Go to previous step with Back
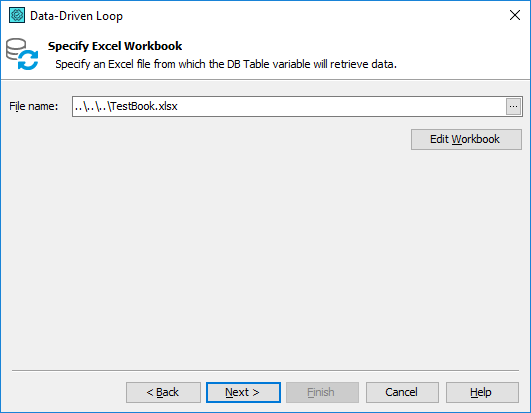 point(163,392)
